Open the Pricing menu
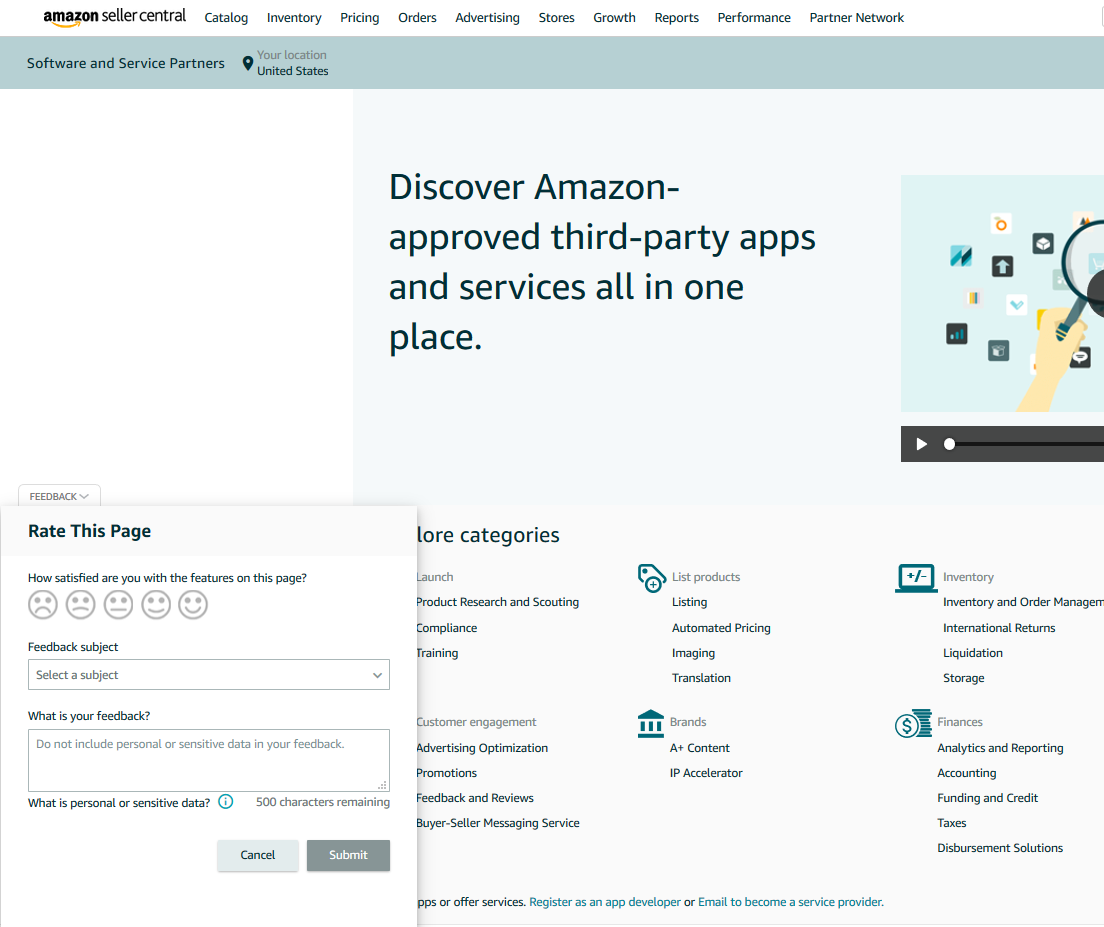The image size is (1104, 927). coord(360,18)
